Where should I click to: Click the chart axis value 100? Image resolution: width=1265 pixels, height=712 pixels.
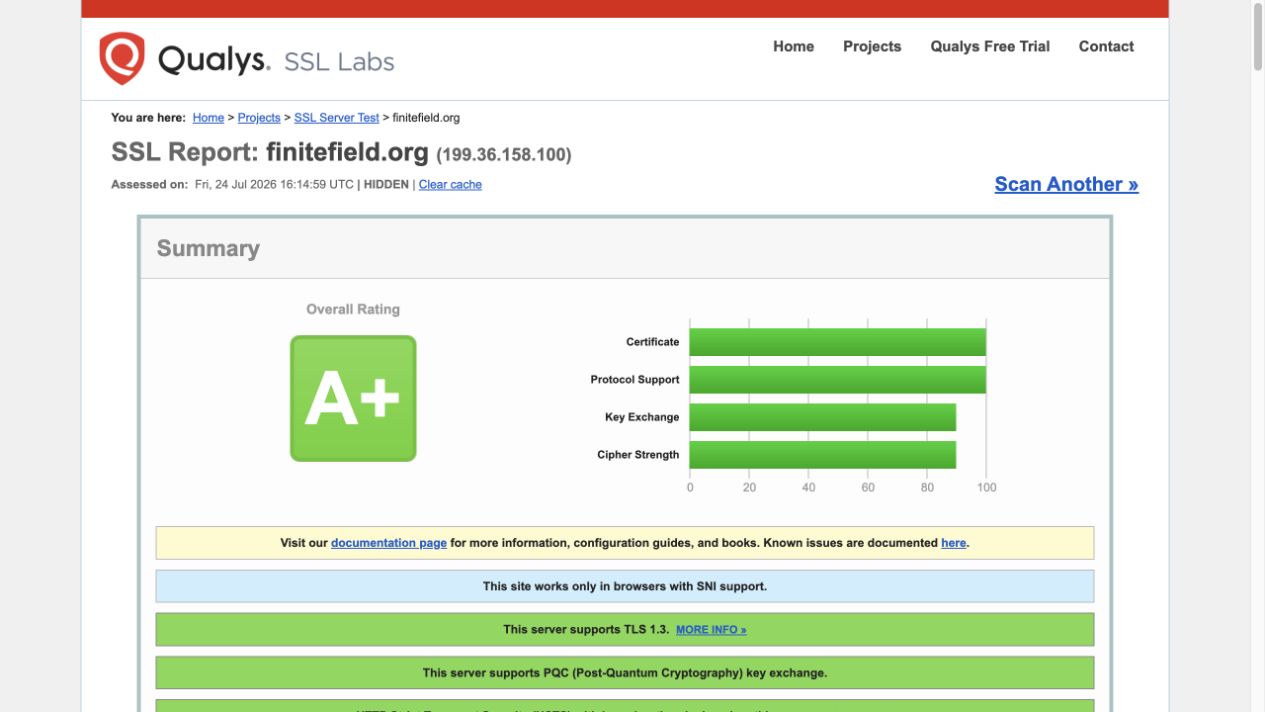[987, 488]
